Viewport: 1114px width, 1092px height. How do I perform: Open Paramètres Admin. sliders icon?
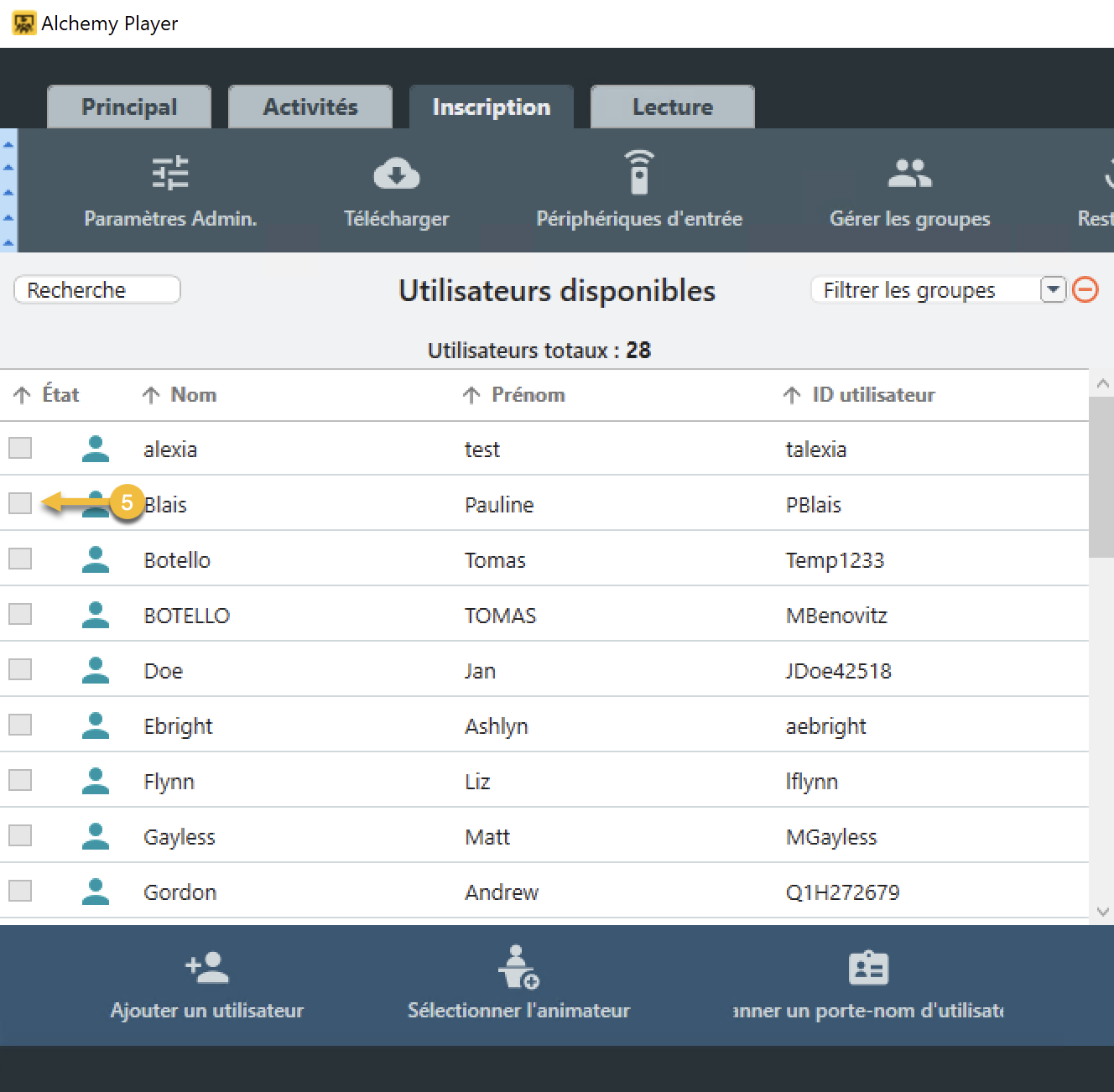coord(170,174)
